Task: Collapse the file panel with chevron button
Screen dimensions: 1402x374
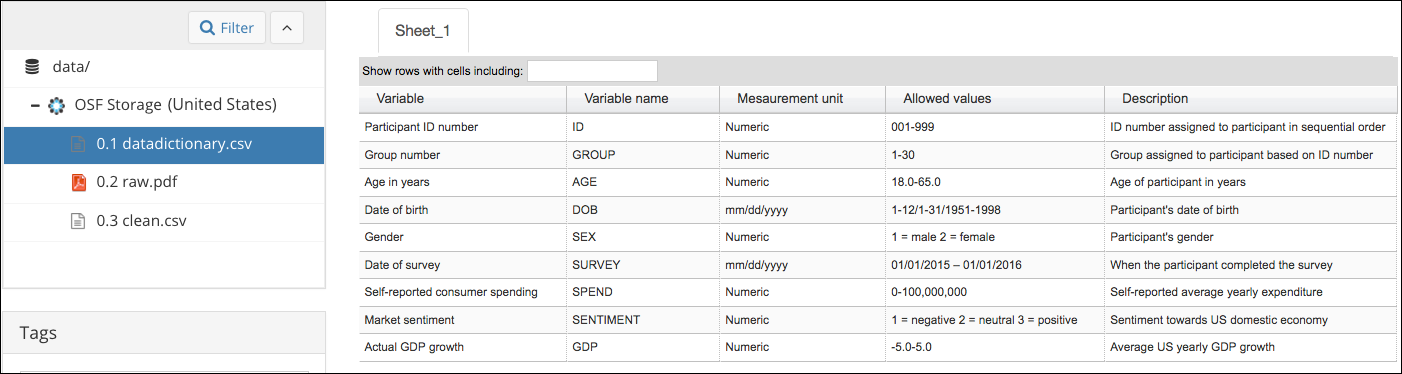Action: click(x=286, y=28)
